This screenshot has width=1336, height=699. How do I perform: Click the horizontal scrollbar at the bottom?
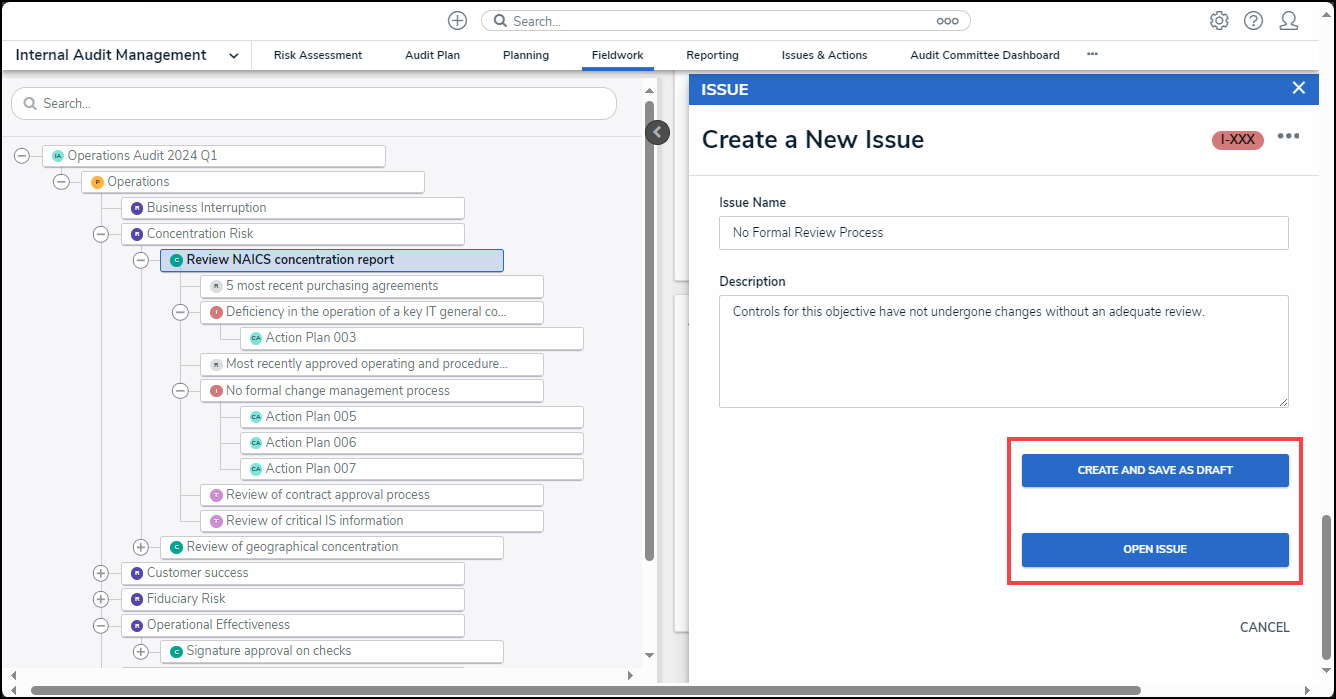click(x=585, y=690)
